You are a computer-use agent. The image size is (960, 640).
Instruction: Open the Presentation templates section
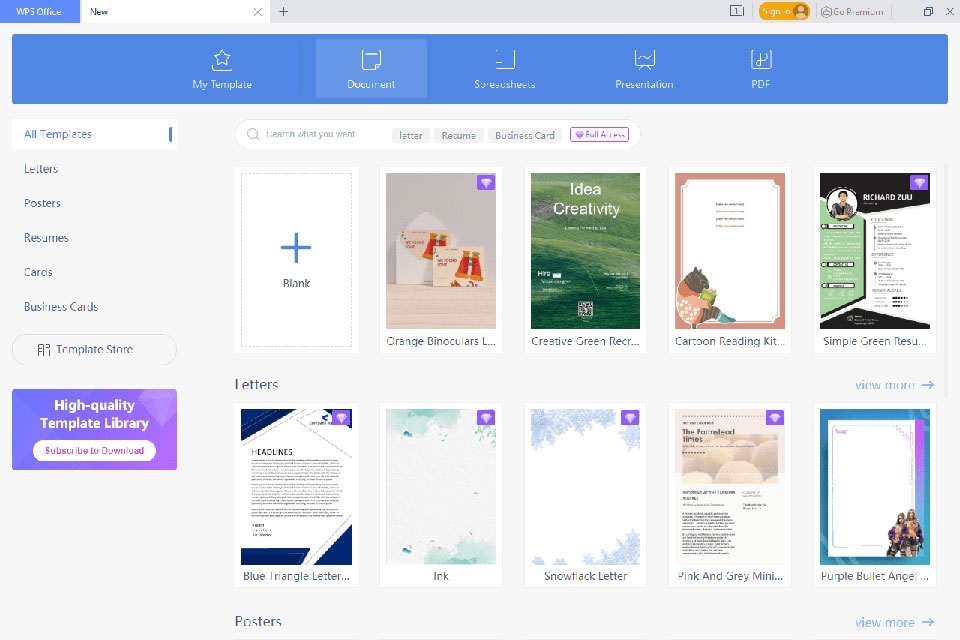point(643,68)
